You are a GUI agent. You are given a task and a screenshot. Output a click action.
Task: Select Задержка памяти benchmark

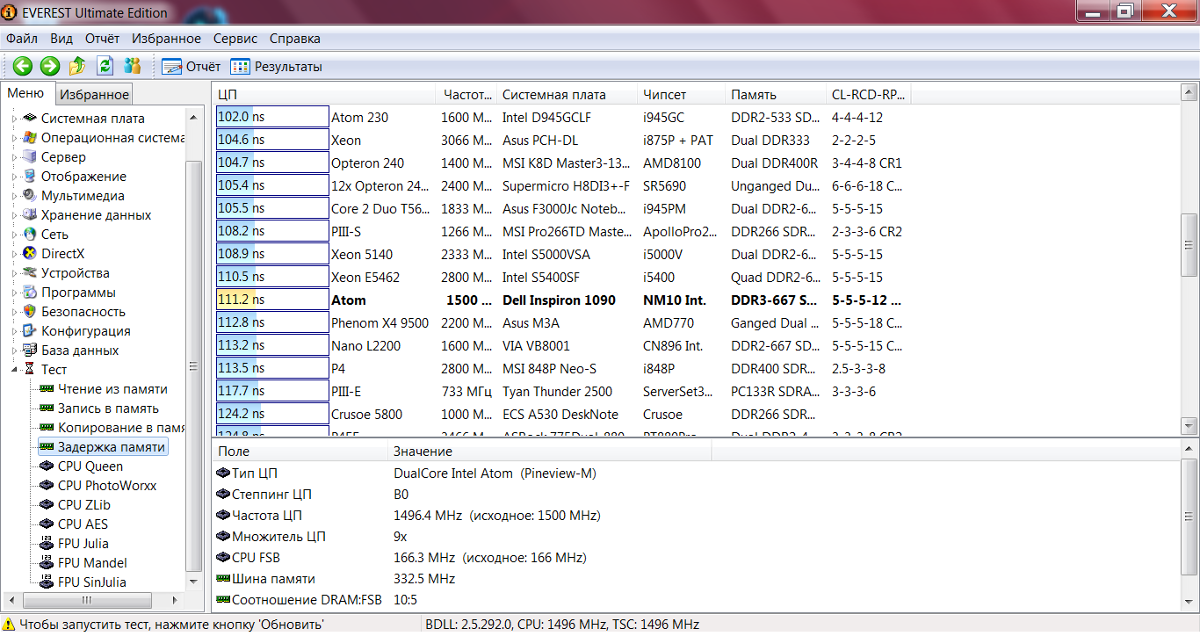(111, 447)
